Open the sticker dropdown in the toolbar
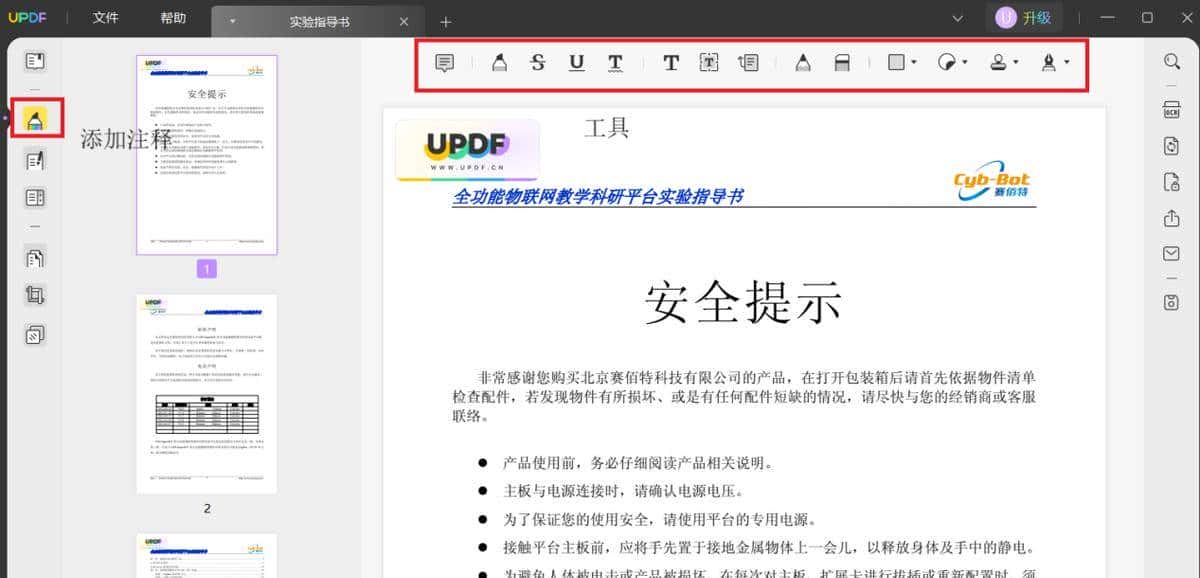Screen dimensions: 1200x578 pyautogui.click(x=951, y=62)
